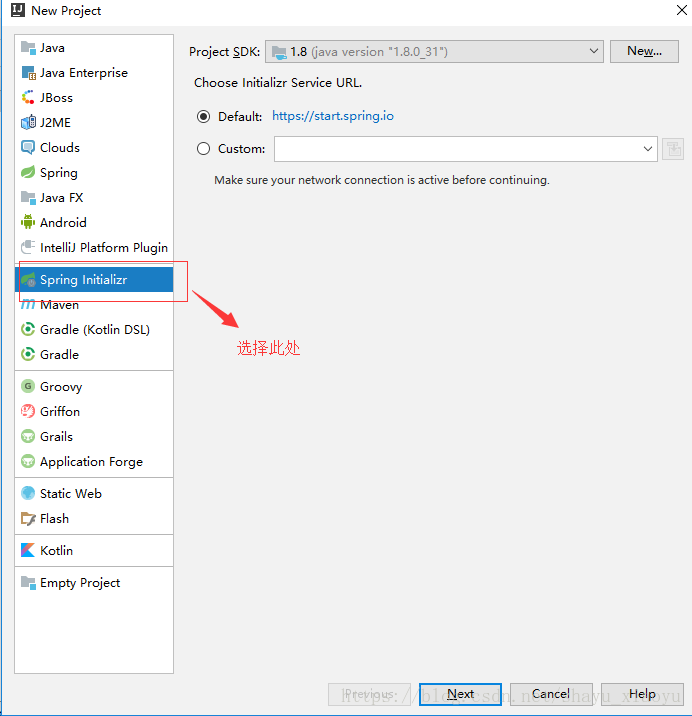
Task: Close the New Project dialog
Action: (x=681, y=10)
